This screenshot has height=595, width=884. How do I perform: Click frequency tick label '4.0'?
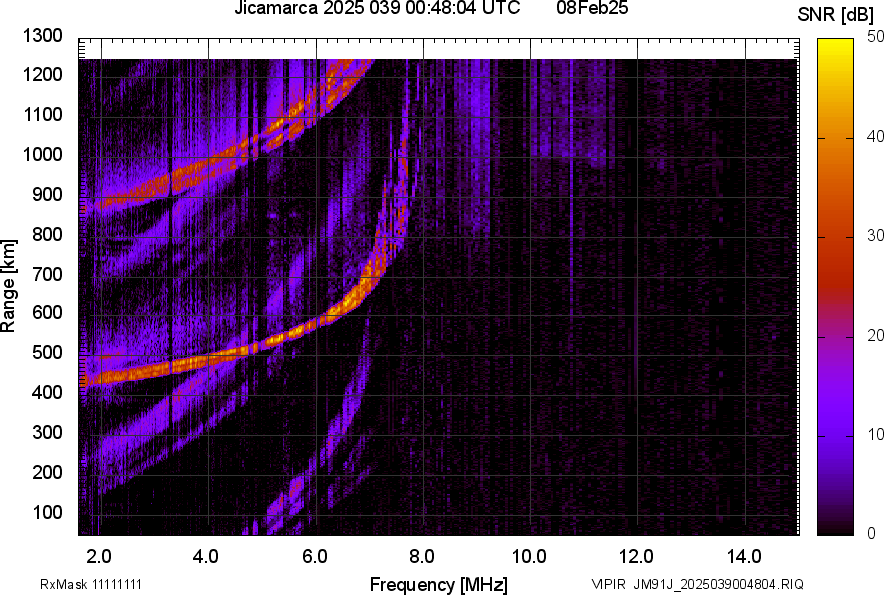pyautogui.click(x=206, y=557)
